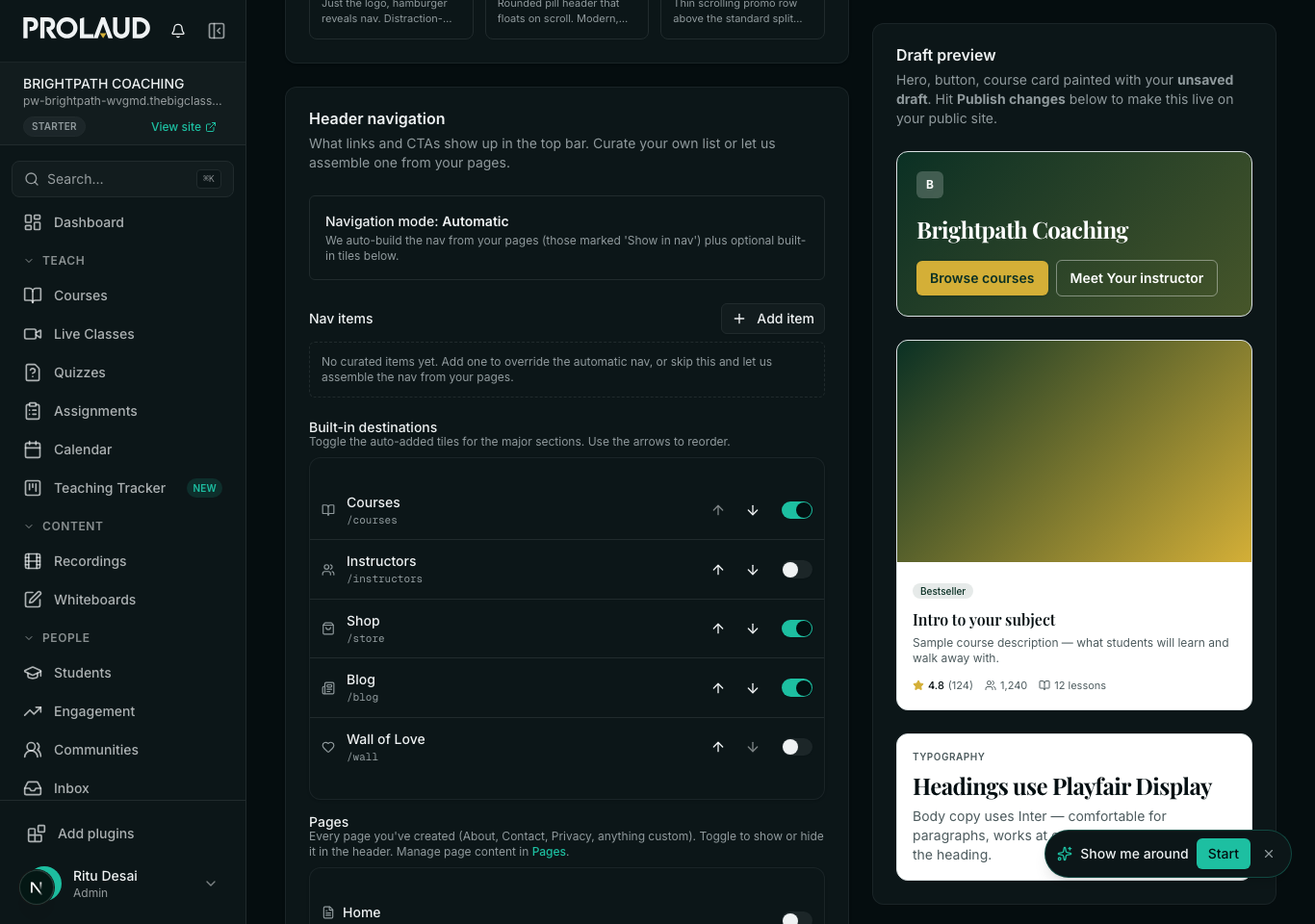Click Meet Your instructor preview button
Viewport: 1315px width, 924px height.
pyautogui.click(x=1137, y=278)
